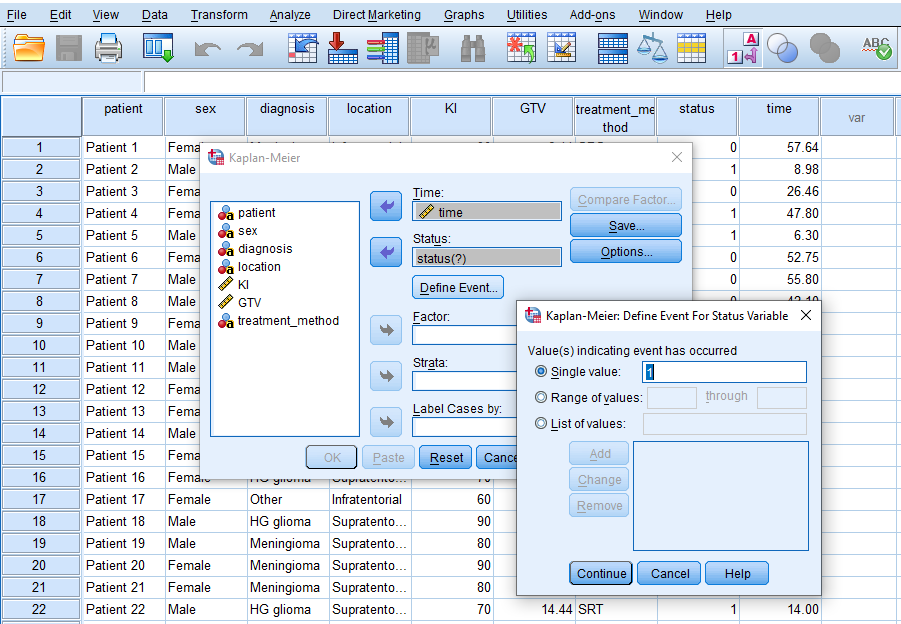The width and height of the screenshot is (901, 624).
Task: Click the Show all variables icon
Action: [x=825, y=48]
